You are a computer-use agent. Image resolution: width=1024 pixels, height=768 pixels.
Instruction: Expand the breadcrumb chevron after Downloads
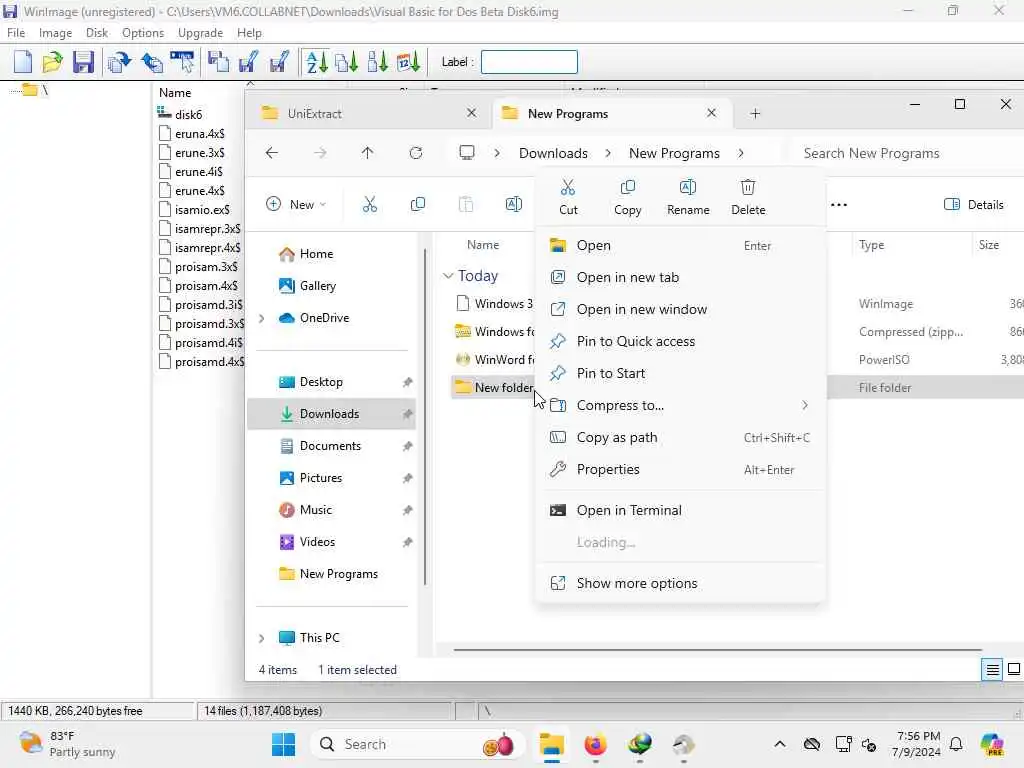pyautogui.click(x=608, y=153)
